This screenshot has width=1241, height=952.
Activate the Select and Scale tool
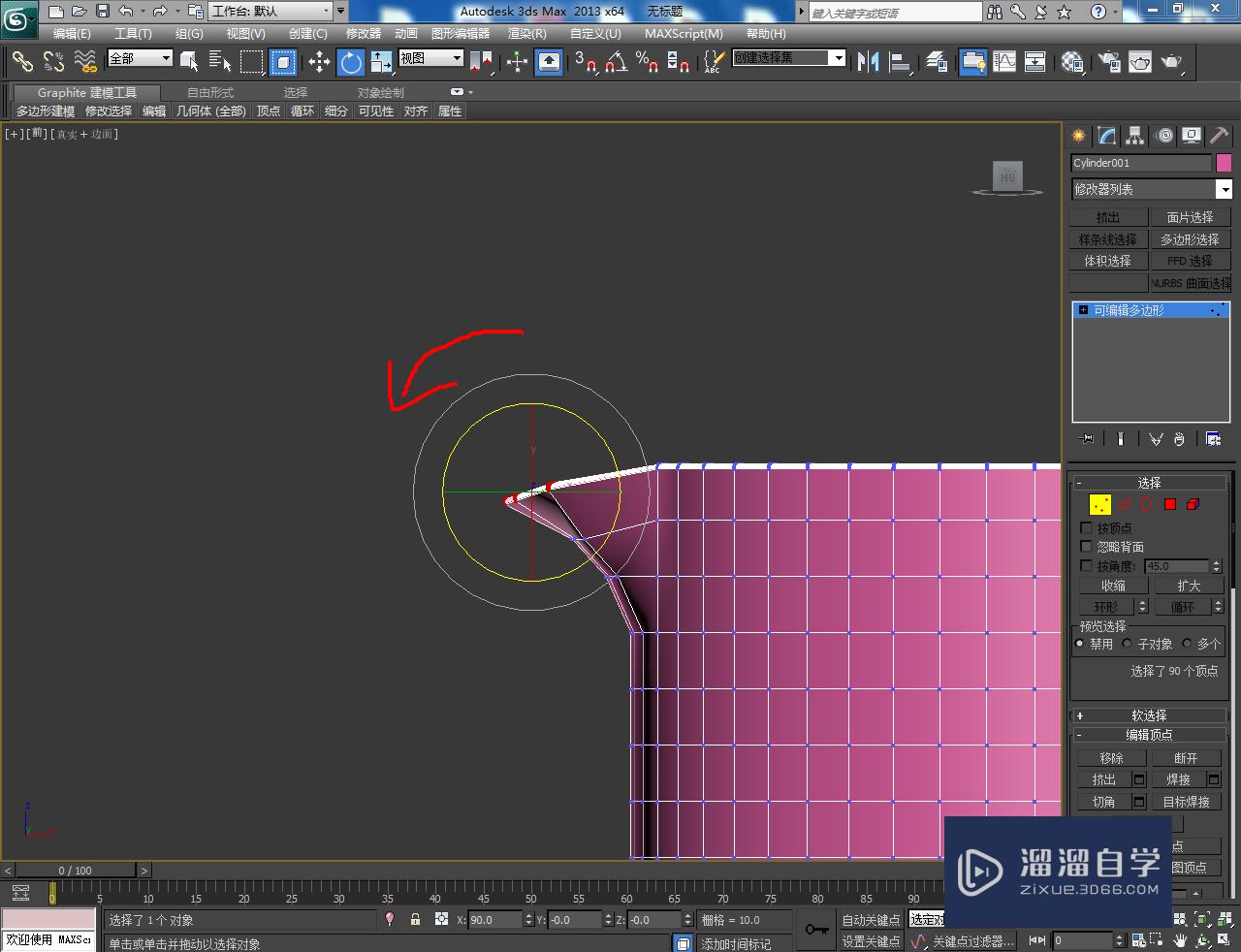pyautogui.click(x=381, y=61)
